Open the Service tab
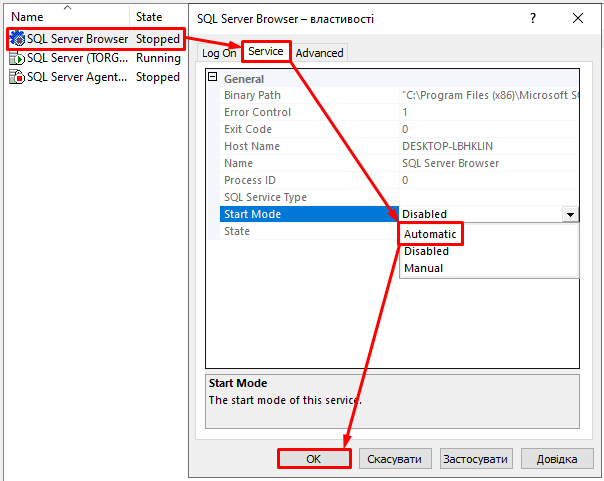This screenshot has height=481, width=604. [x=266, y=51]
